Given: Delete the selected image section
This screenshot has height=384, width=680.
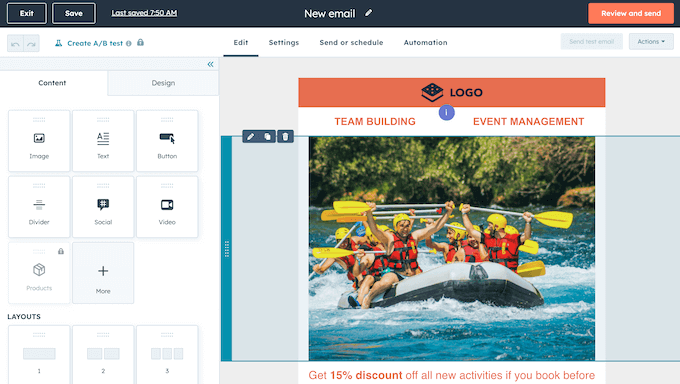Looking at the screenshot, I should coord(285,137).
